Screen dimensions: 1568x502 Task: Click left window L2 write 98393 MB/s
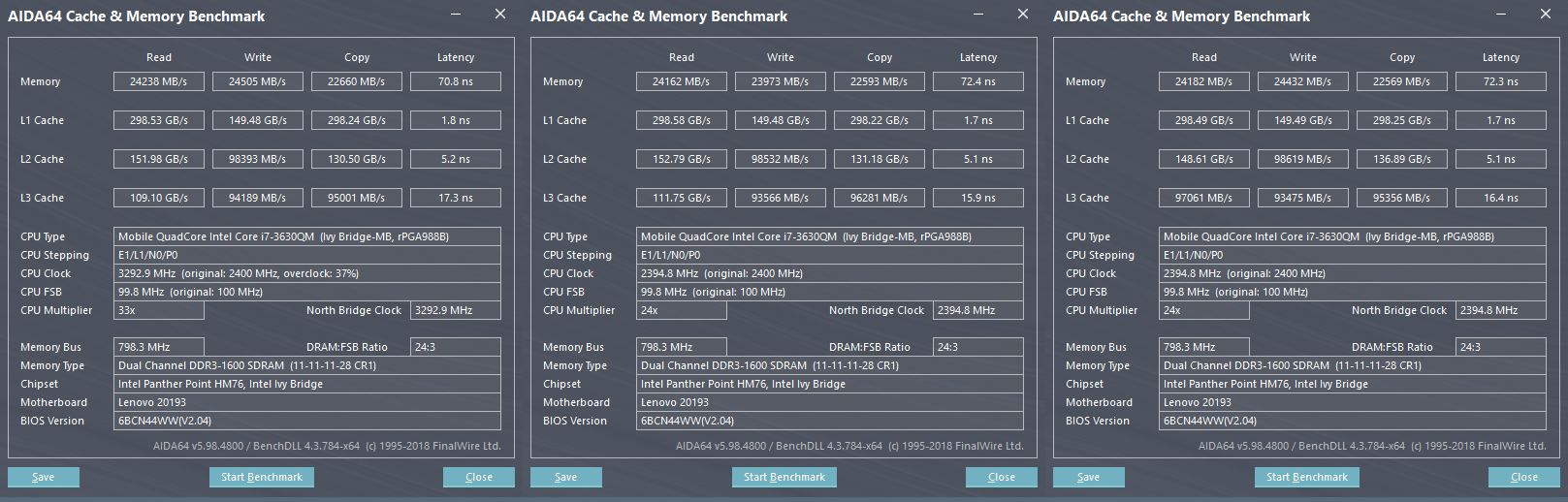pyautogui.click(x=258, y=159)
